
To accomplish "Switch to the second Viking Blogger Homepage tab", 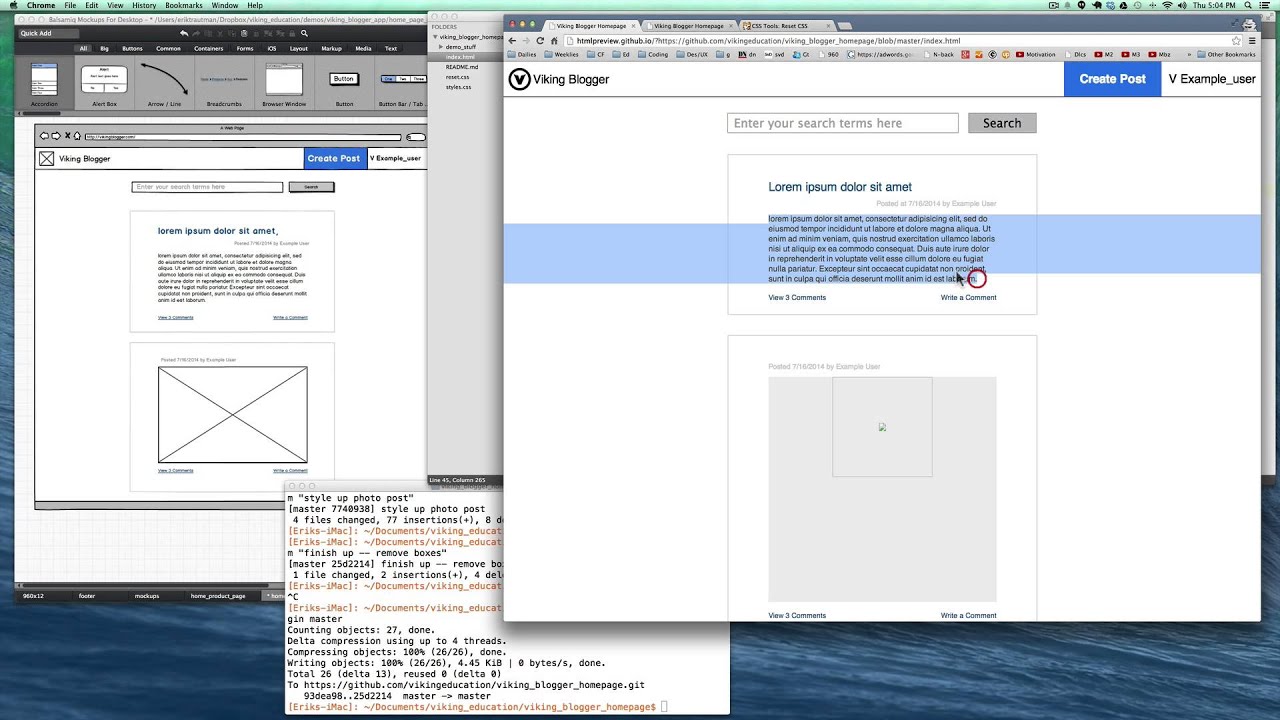I will coord(688,25).
